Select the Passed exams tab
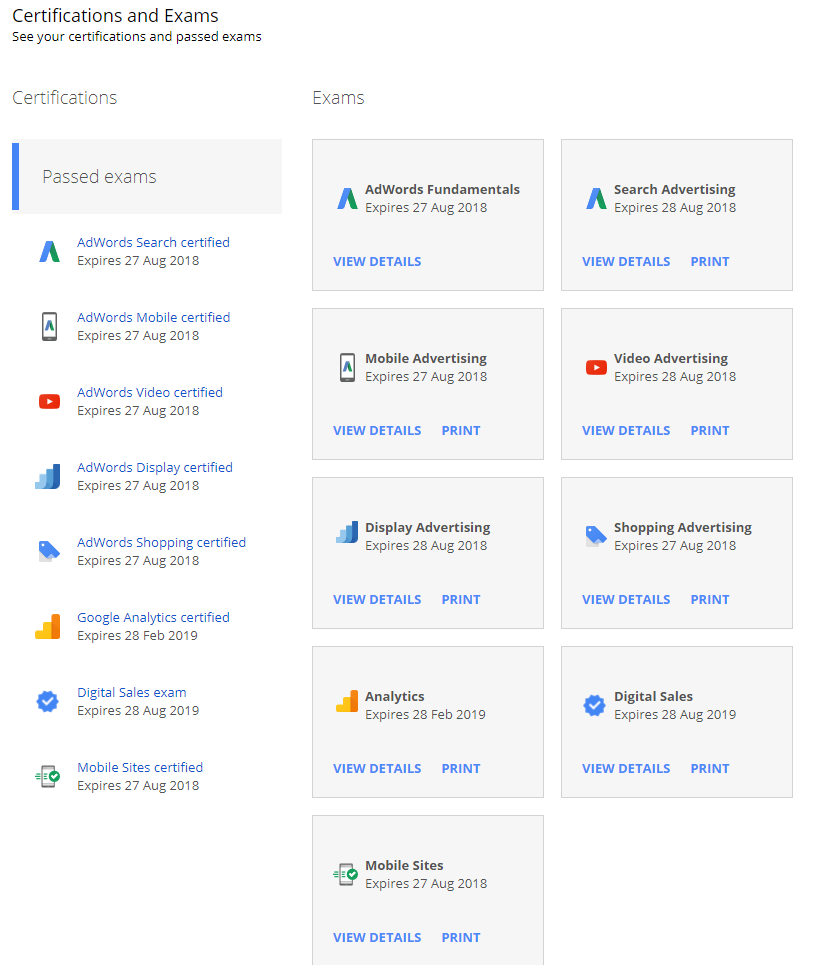This screenshot has height=965, width=824. click(x=147, y=177)
